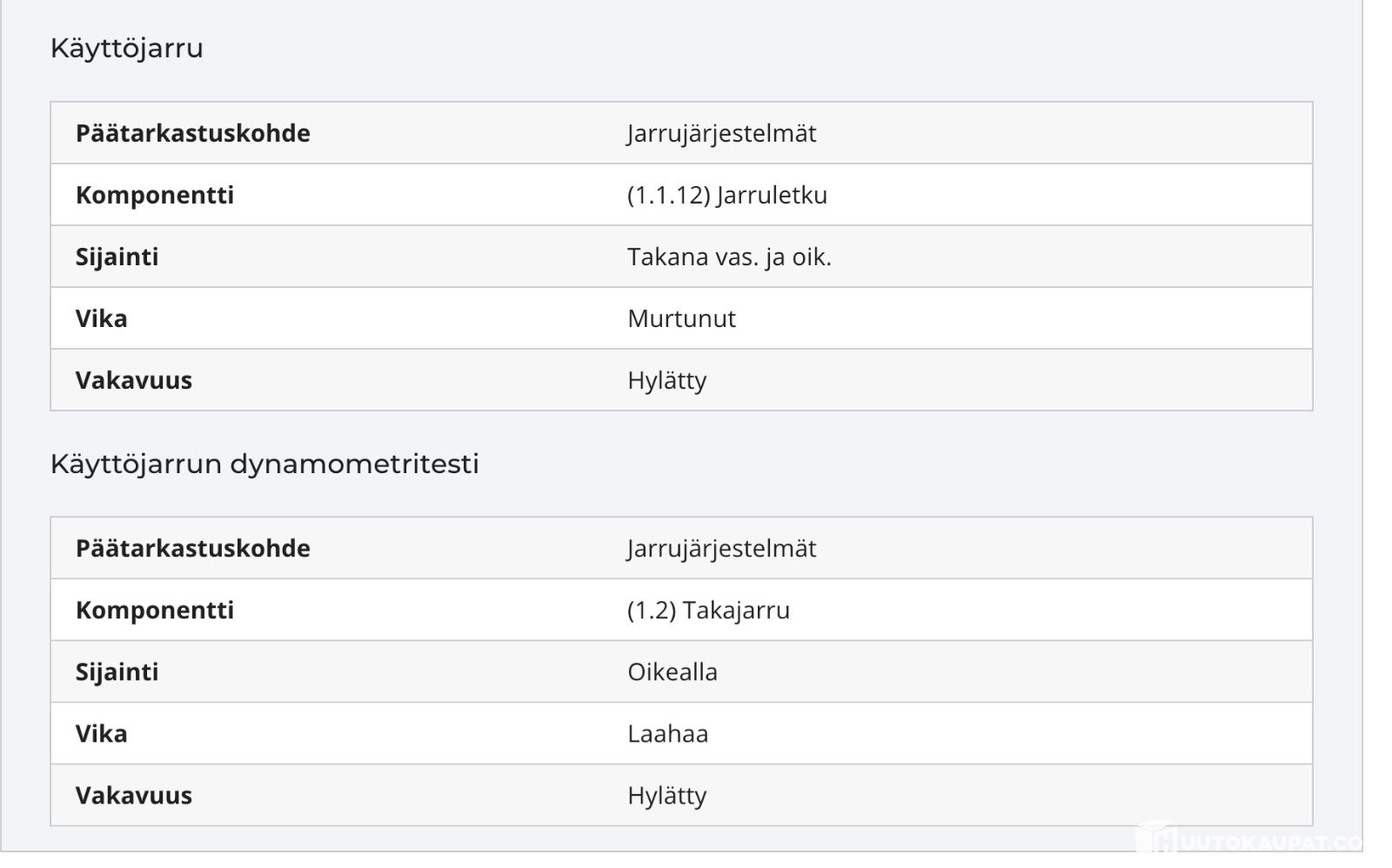Click the first table's Komponentti label
This screenshot has width=1392, height=868.
155,195
